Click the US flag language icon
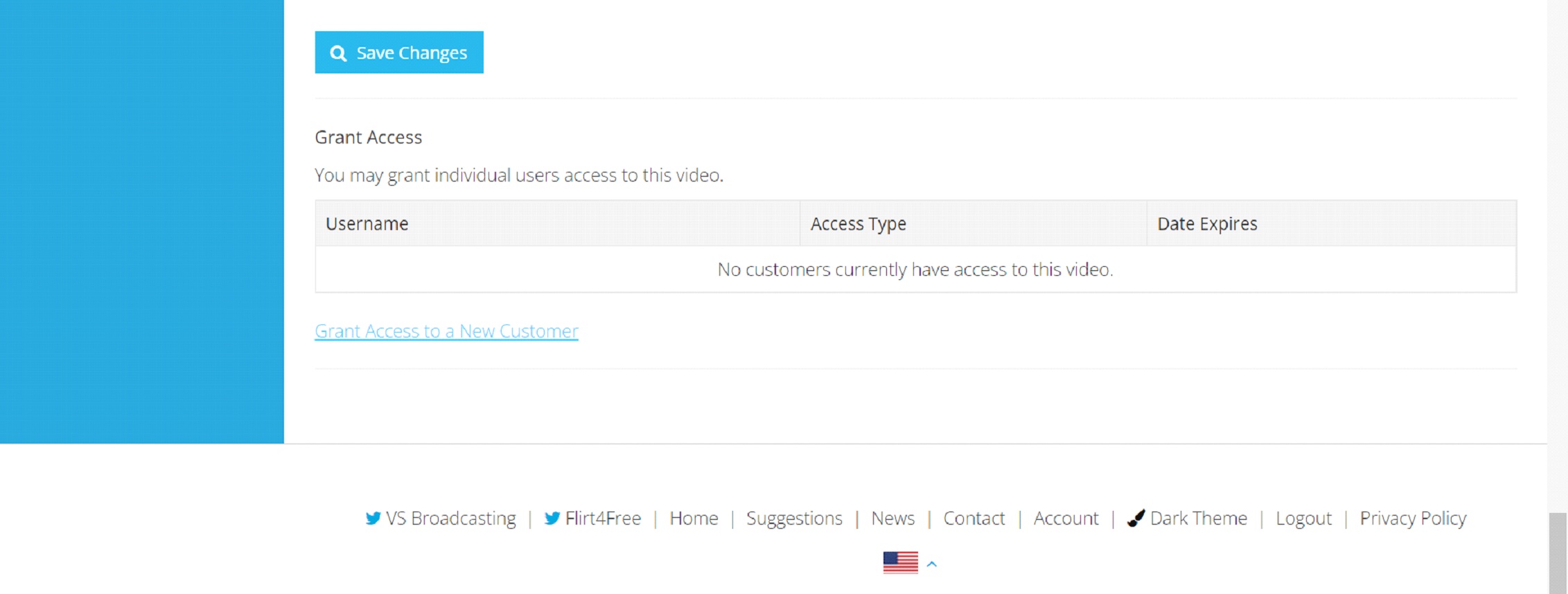The height and width of the screenshot is (594, 1568). pyautogui.click(x=900, y=563)
